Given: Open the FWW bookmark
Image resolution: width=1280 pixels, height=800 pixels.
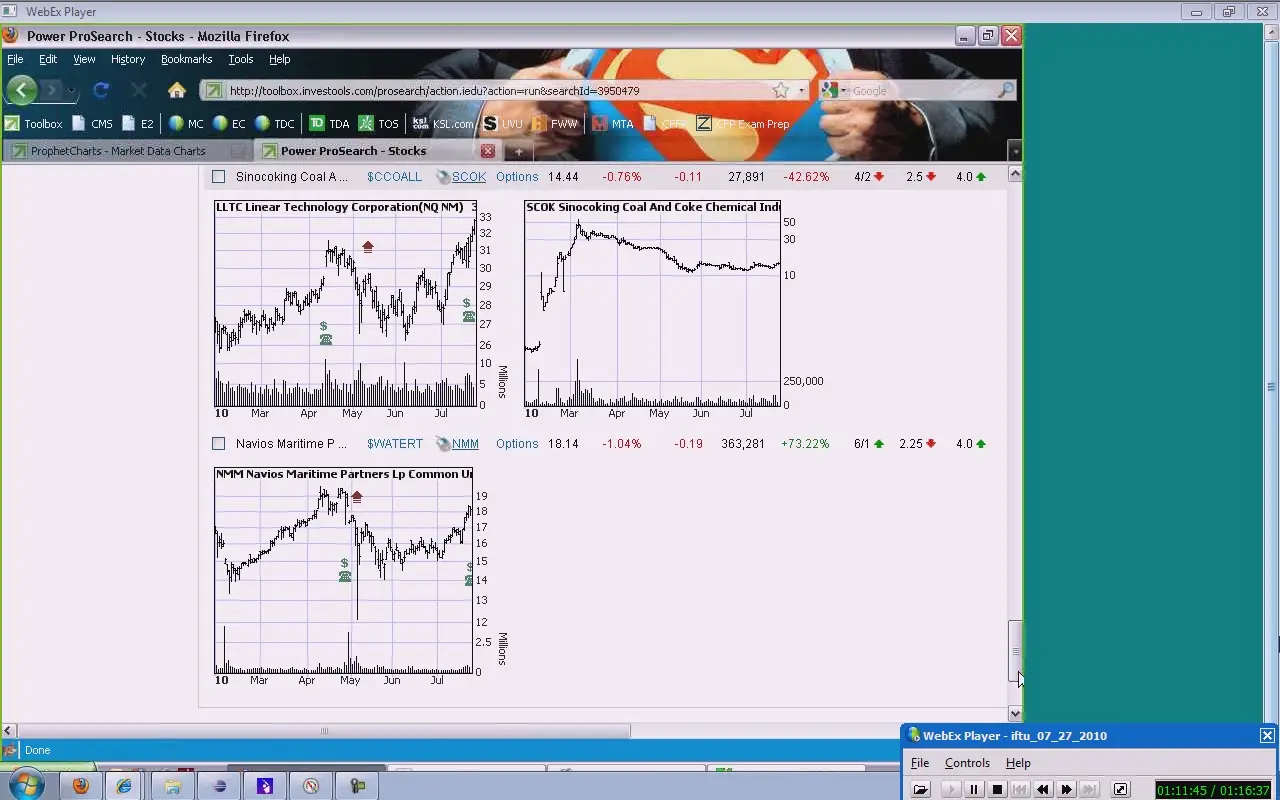Looking at the screenshot, I should tap(555, 124).
